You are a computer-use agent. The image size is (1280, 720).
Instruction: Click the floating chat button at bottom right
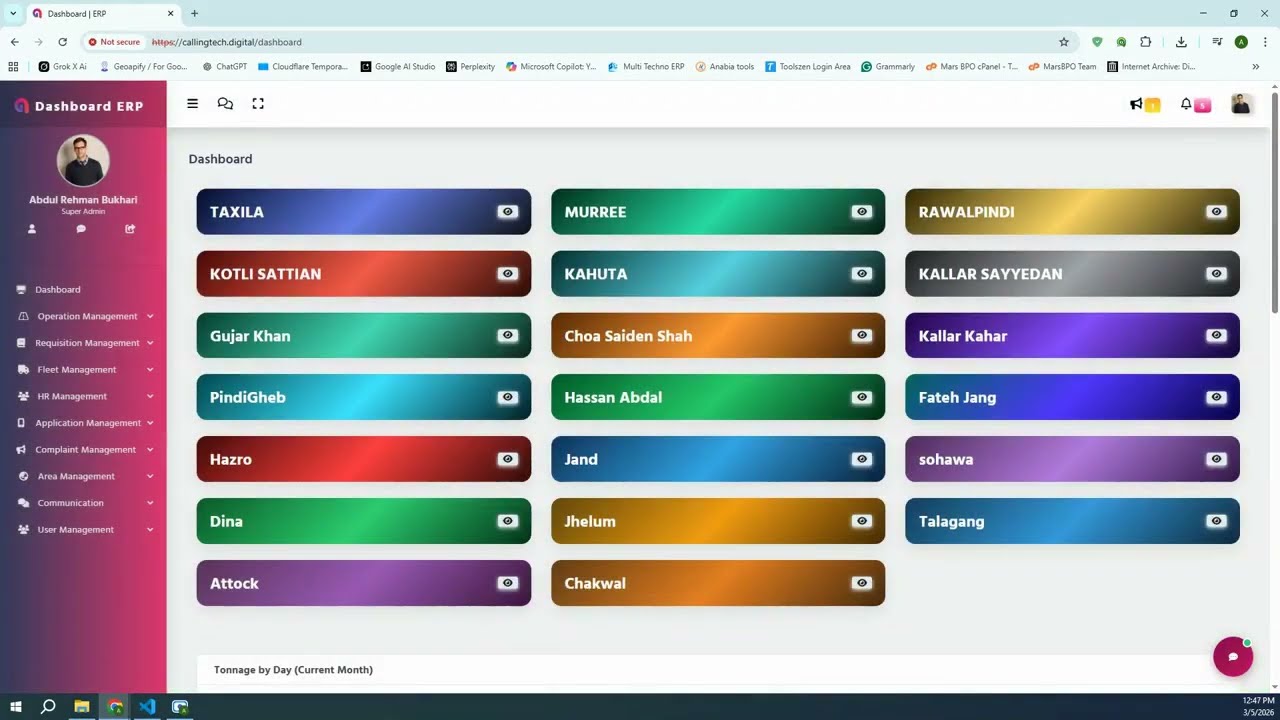point(1233,657)
